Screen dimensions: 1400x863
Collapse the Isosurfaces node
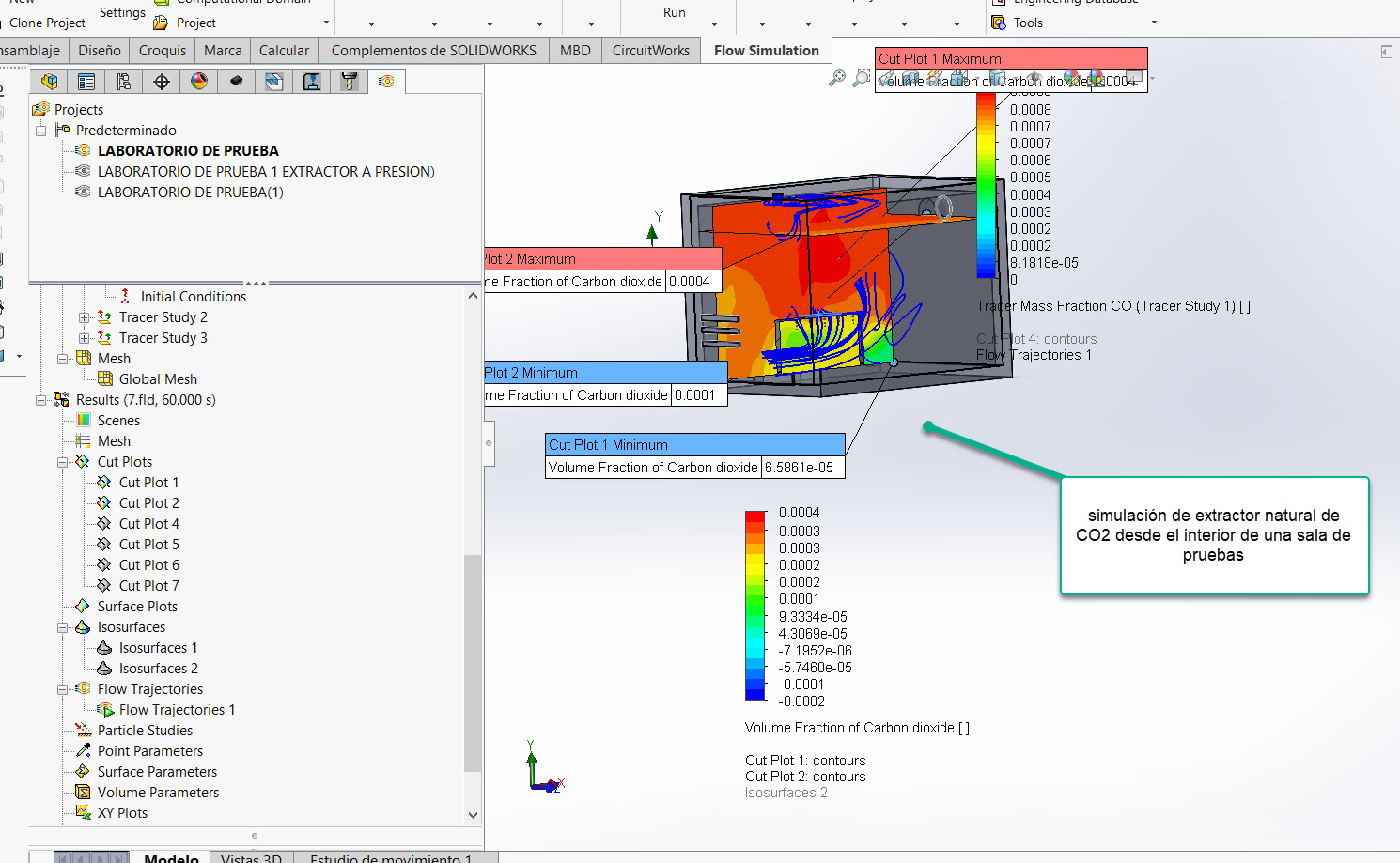[x=62, y=627]
